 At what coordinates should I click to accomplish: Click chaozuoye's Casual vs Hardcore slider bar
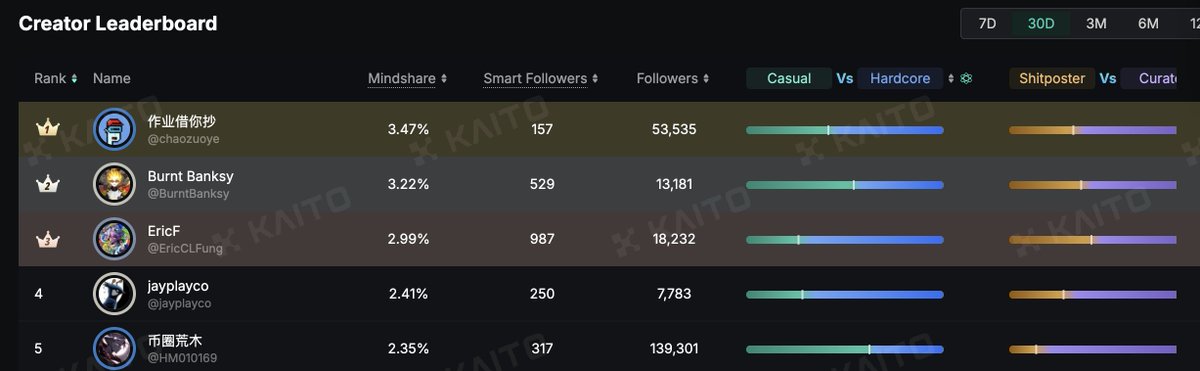click(x=845, y=130)
